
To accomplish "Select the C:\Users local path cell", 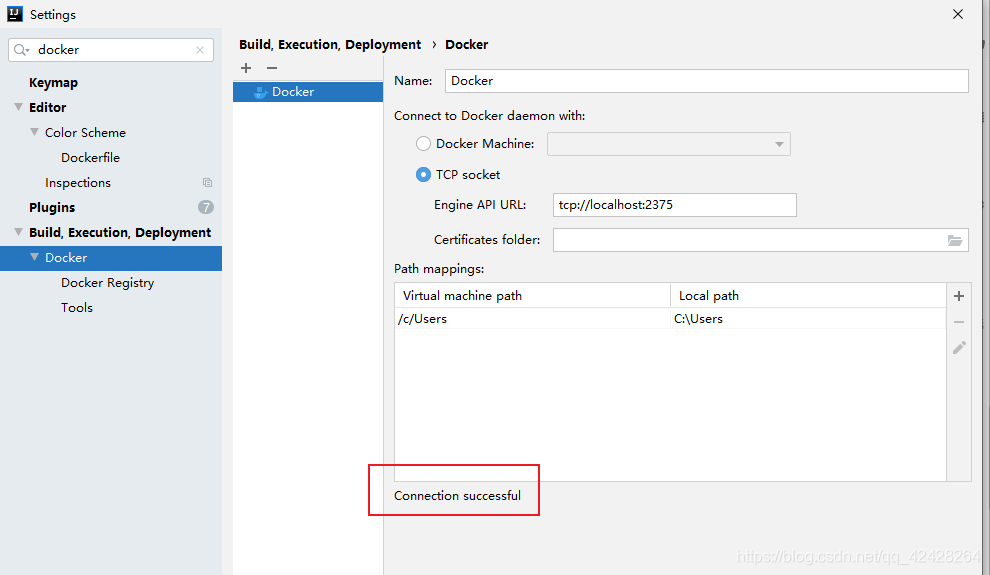I will coord(808,319).
